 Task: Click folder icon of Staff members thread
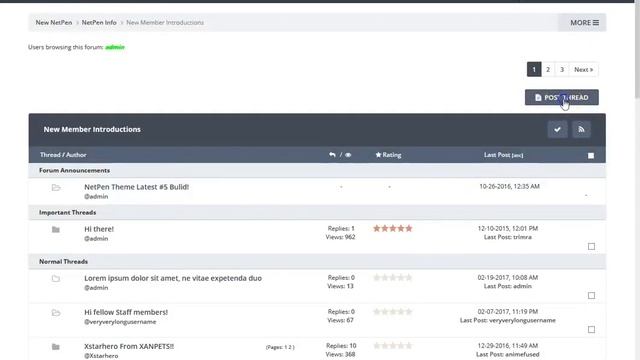click(56, 313)
